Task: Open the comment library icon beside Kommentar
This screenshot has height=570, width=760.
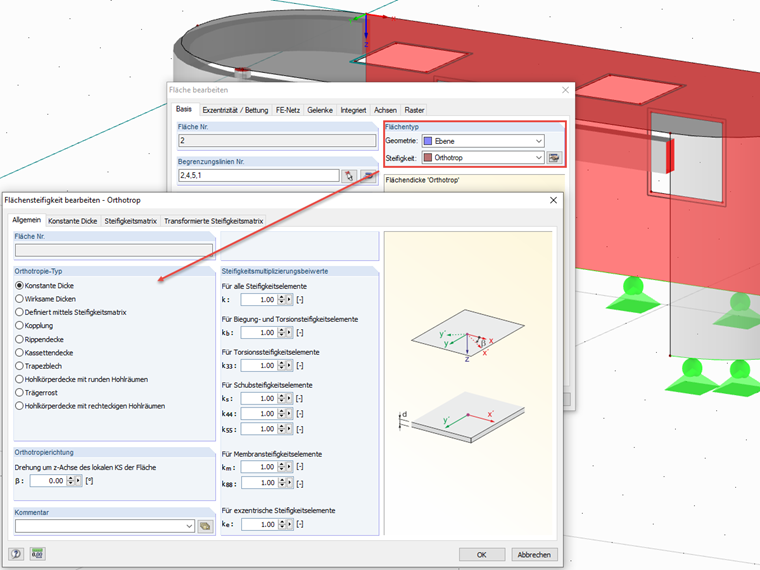Action: pyautogui.click(x=206, y=526)
